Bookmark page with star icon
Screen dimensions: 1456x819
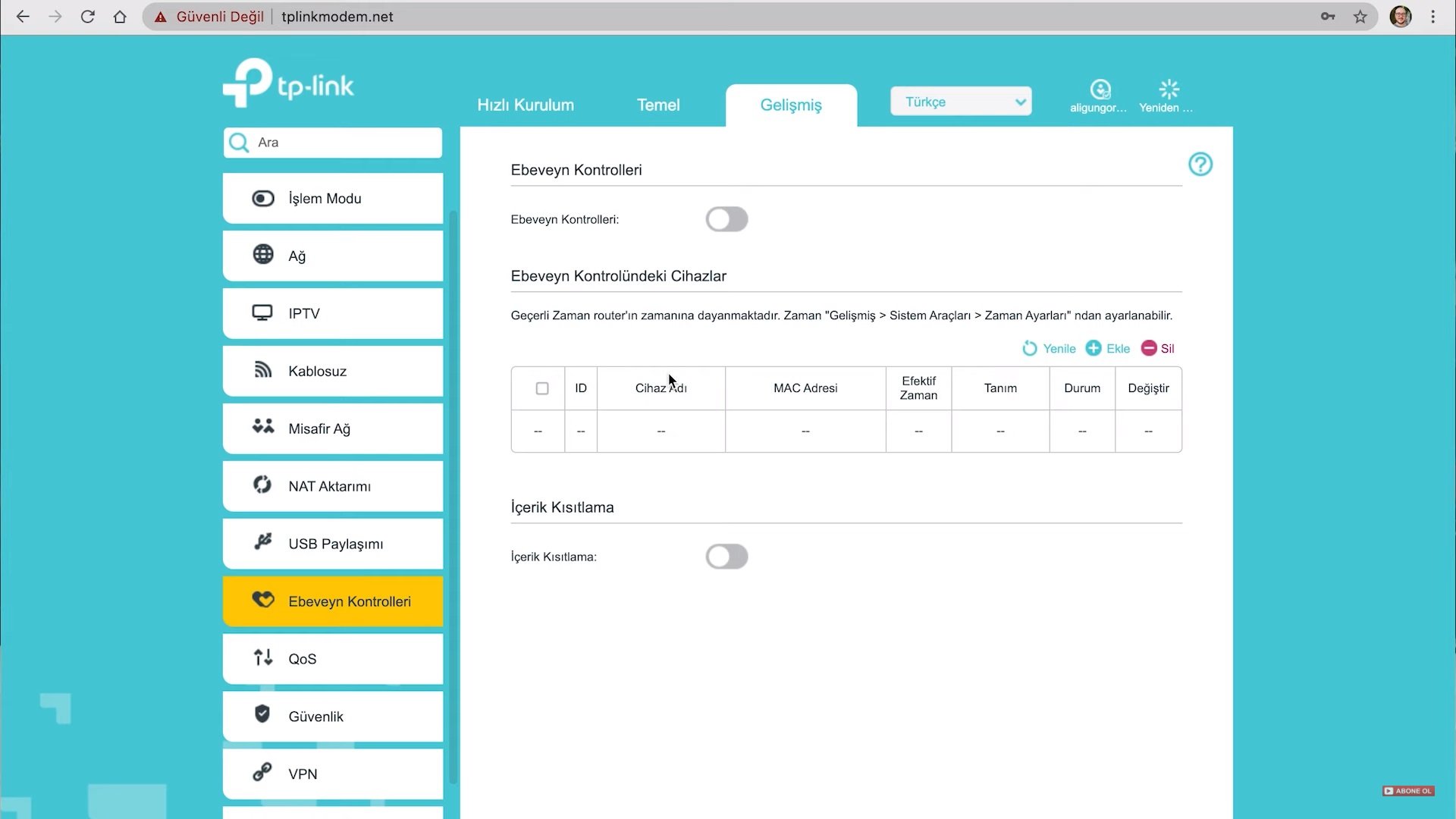coord(1360,17)
